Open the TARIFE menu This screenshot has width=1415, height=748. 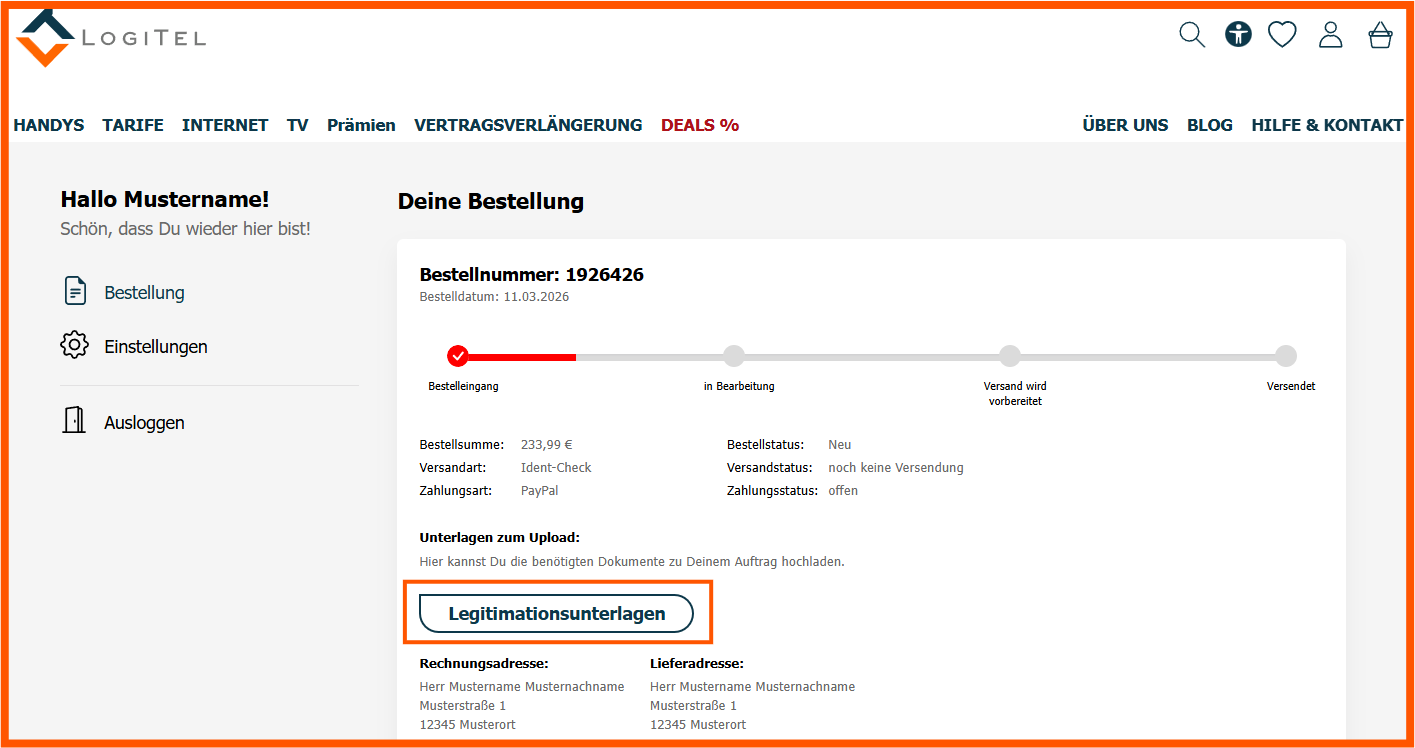[133, 125]
